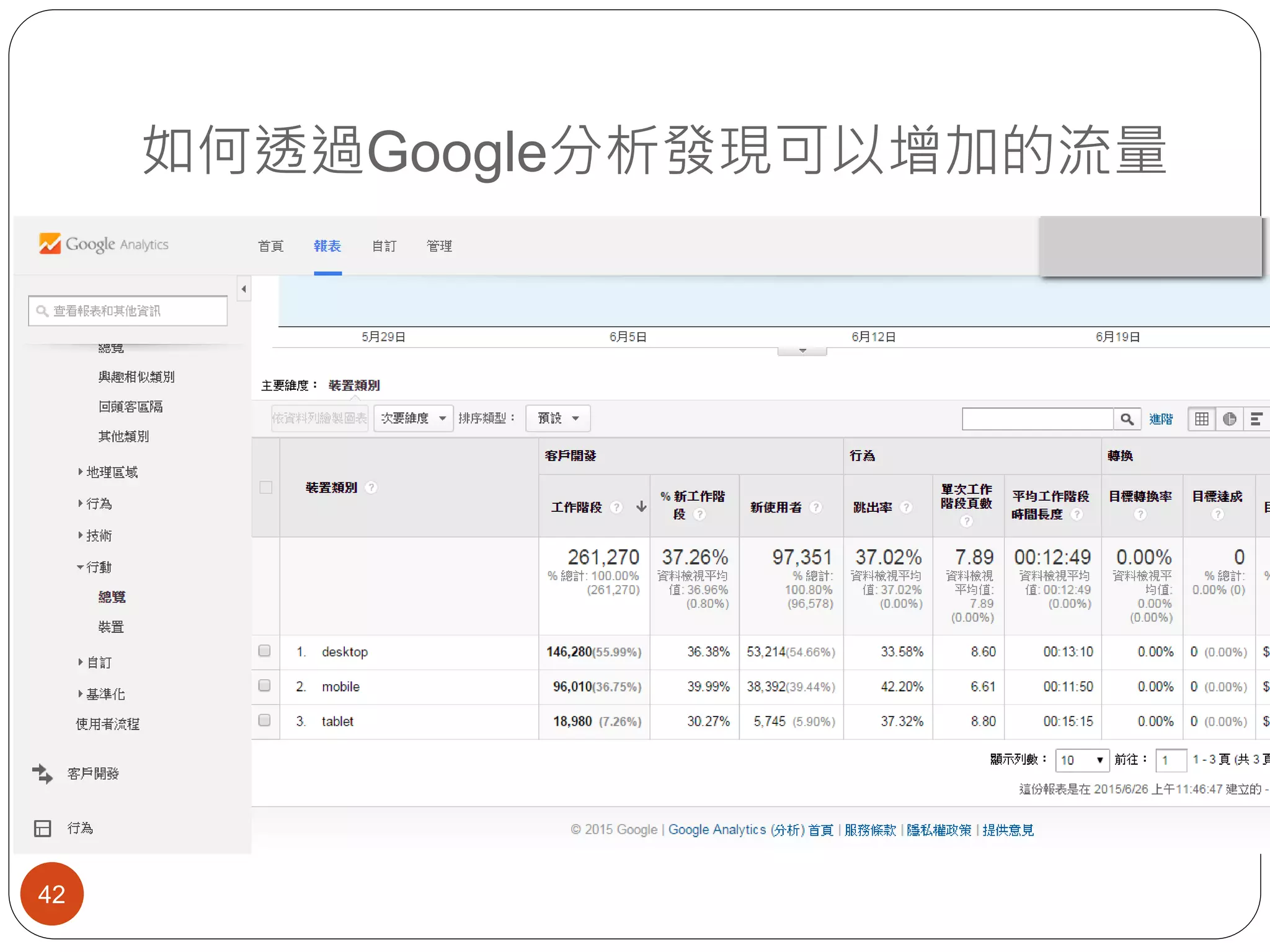Check the desktop row checkbox
1270x952 pixels.
pyautogui.click(x=265, y=651)
